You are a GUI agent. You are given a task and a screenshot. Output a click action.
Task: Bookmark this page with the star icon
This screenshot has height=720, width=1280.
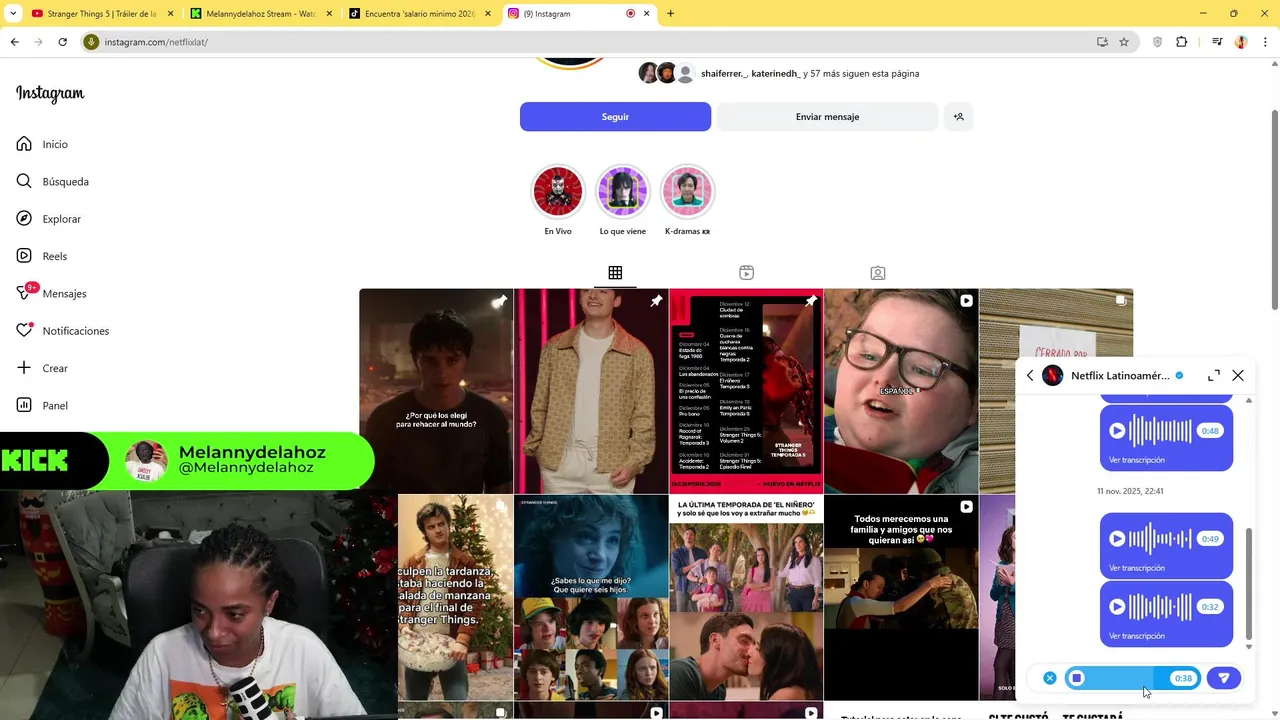[x=1124, y=42]
